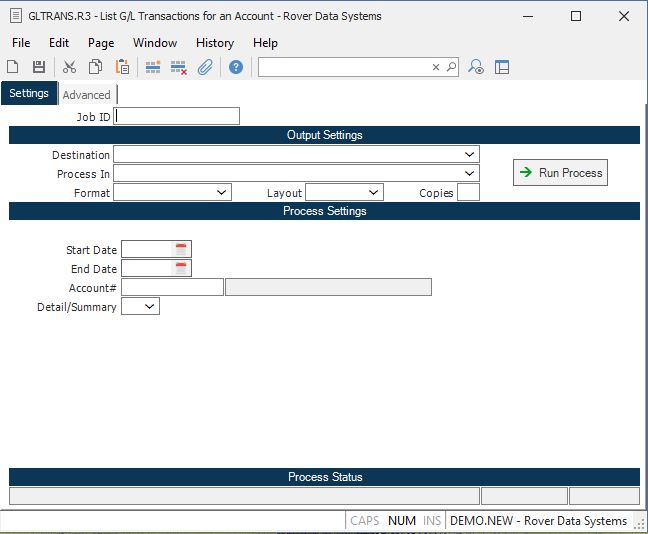Open help with the question mark icon
648x534 pixels.
coord(236,67)
